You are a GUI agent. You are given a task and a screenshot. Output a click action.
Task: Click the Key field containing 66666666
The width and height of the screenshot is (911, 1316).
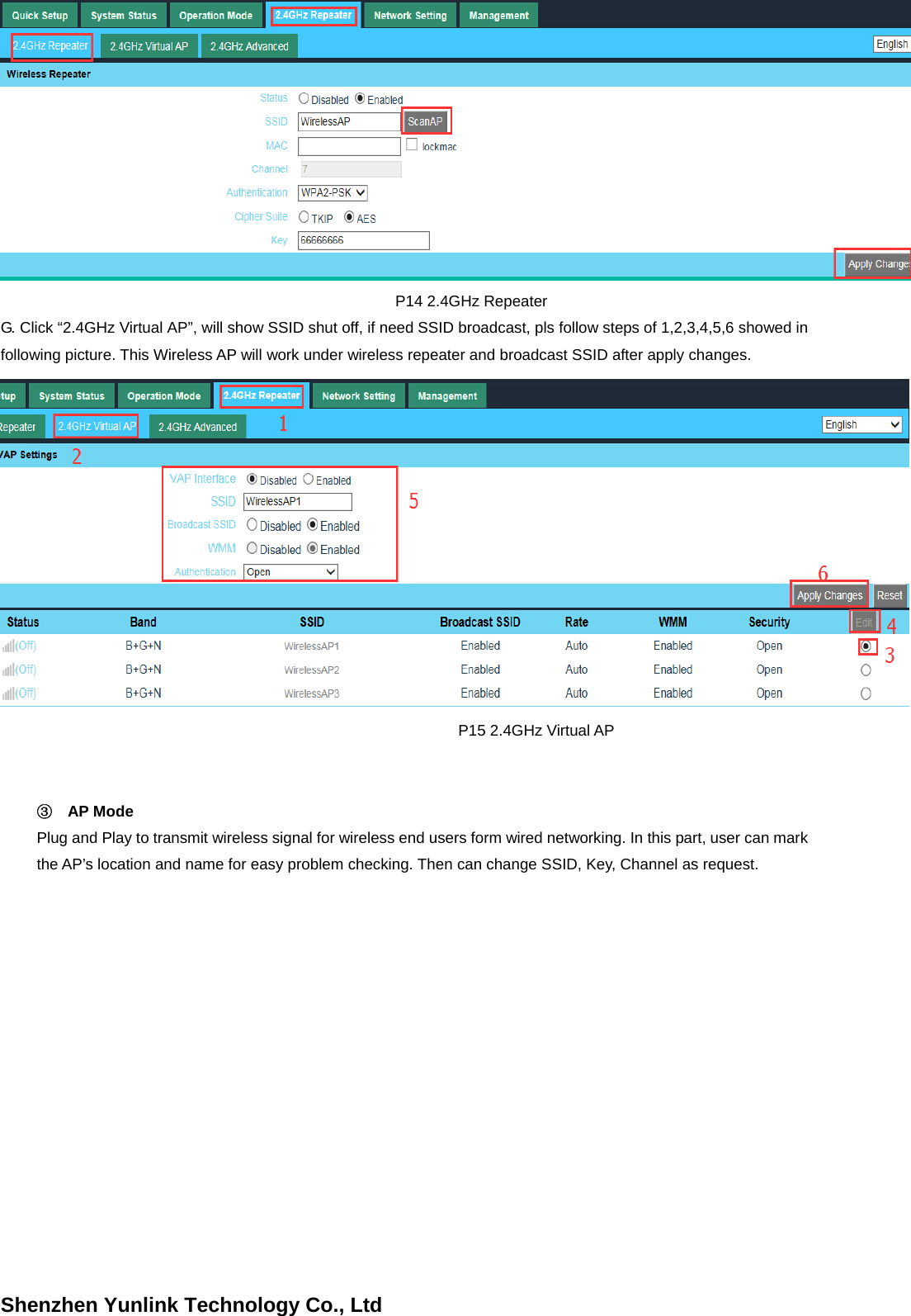(364, 240)
